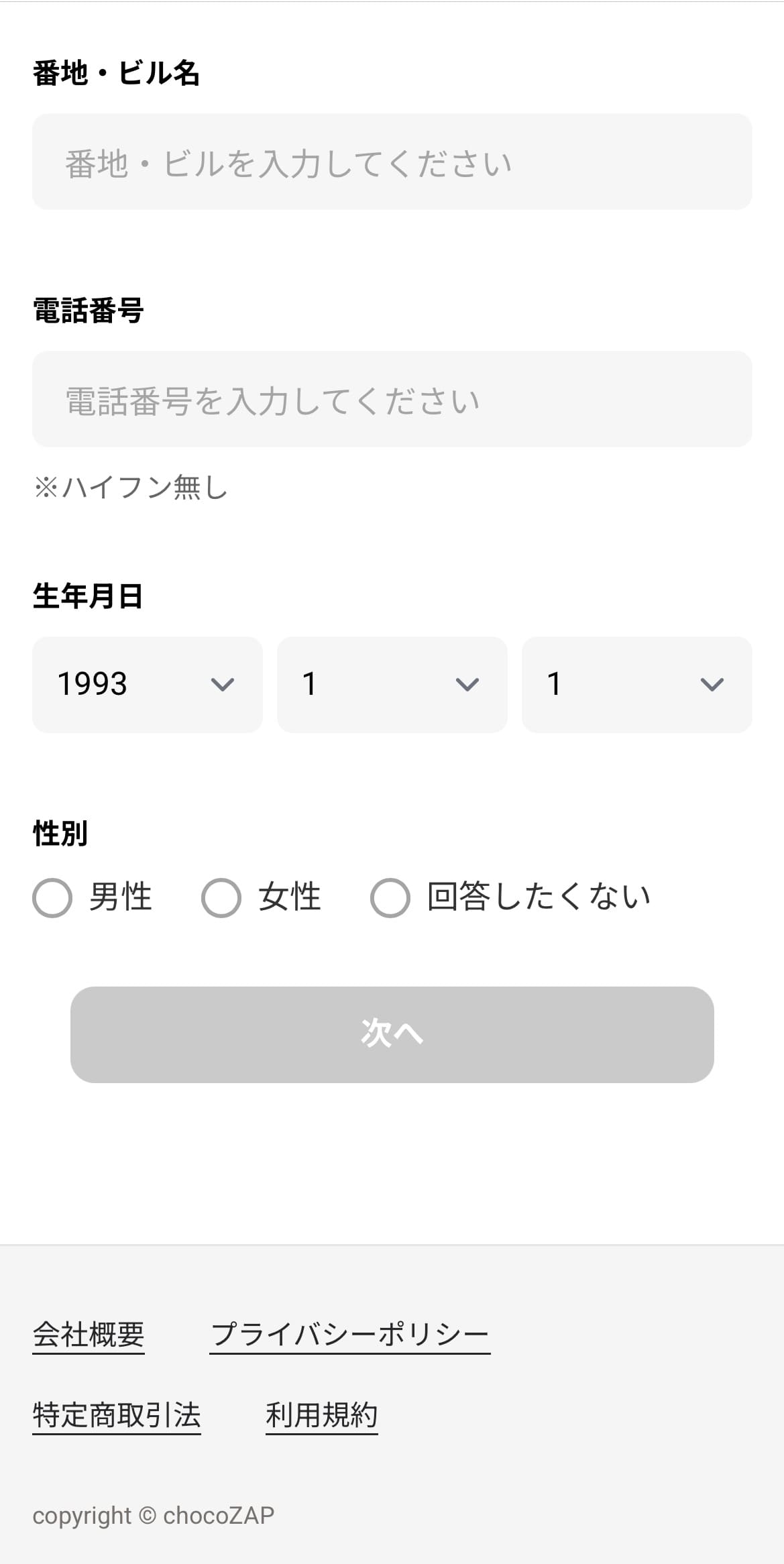
Task: Open the birth year dropdown showing 1993
Action: pyautogui.click(x=148, y=685)
